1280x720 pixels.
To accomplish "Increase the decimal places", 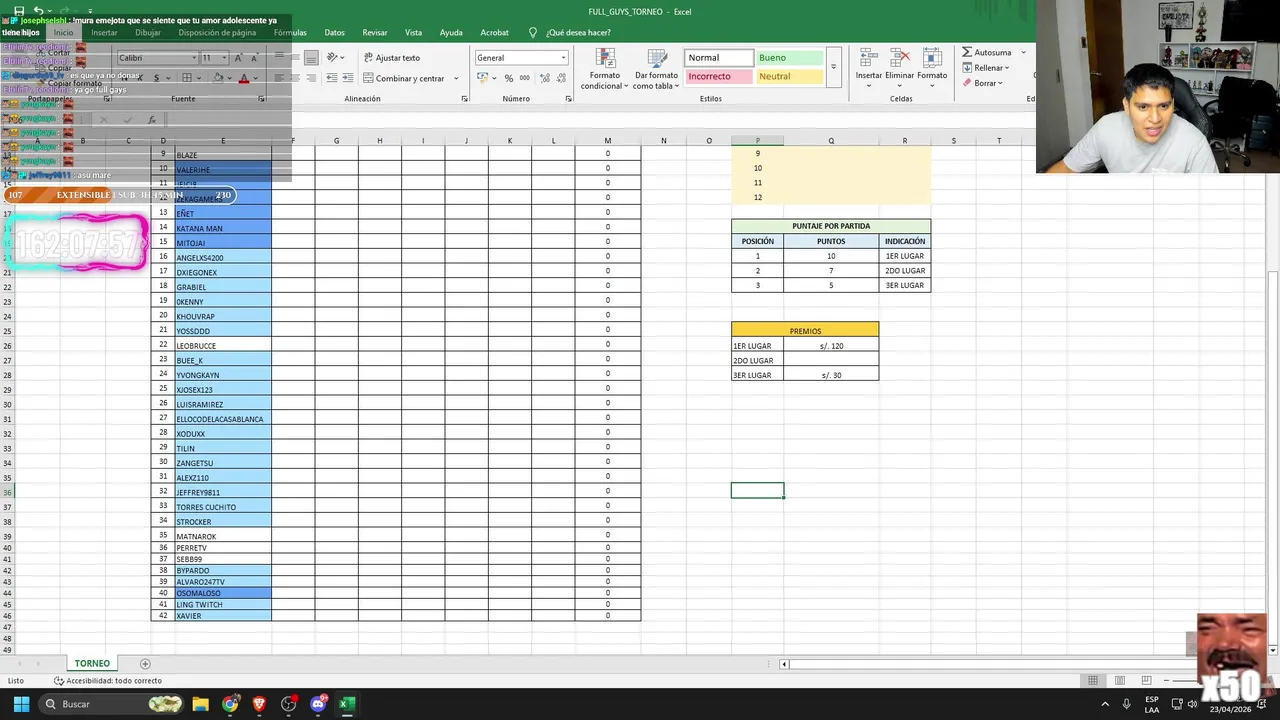I will 543,78.
